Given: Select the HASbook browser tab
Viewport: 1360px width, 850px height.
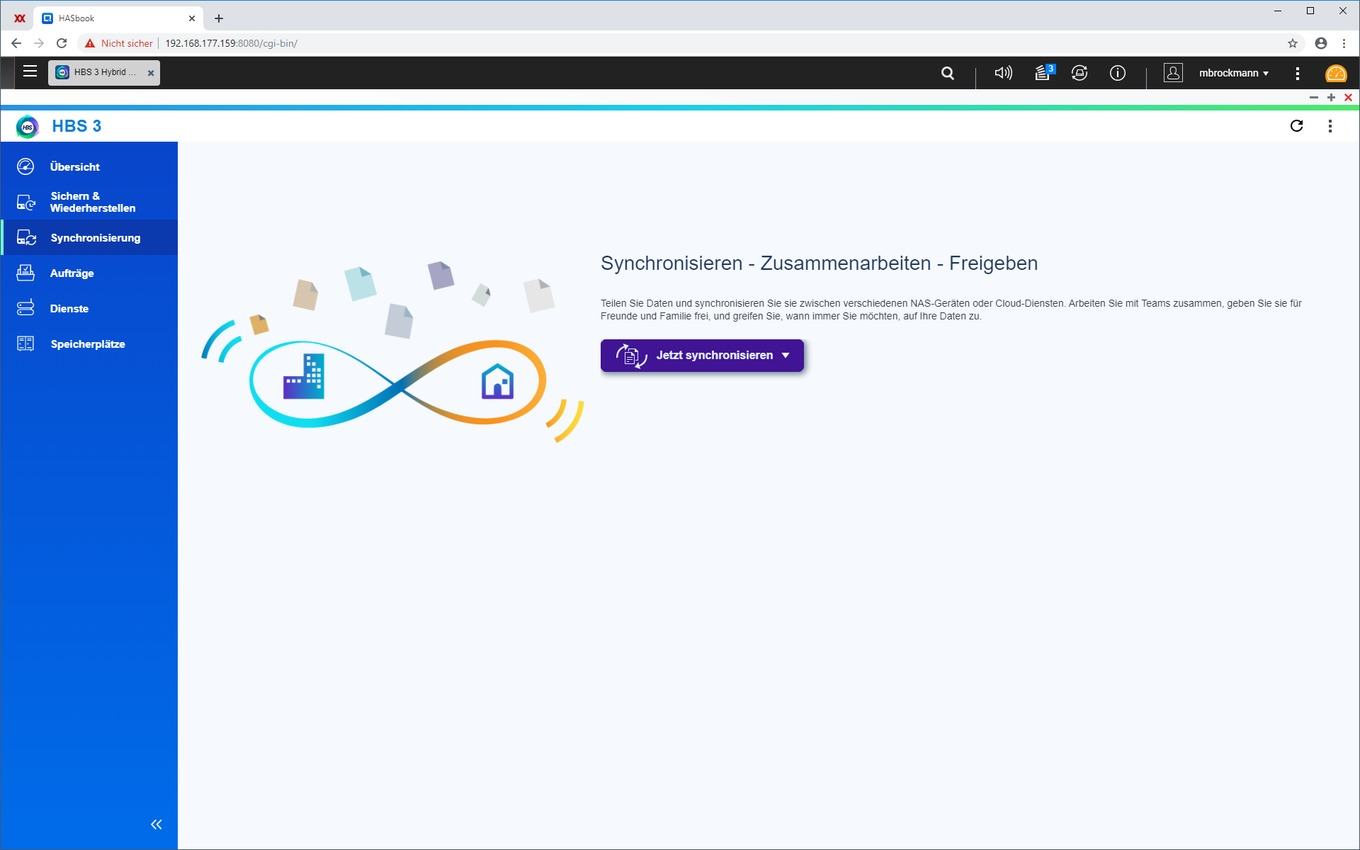Looking at the screenshot, I should (x=118, y=18).
